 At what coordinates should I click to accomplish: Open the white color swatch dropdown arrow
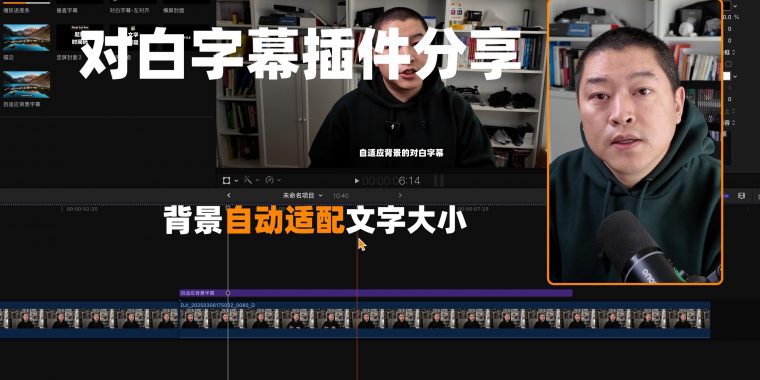point(735,76)
